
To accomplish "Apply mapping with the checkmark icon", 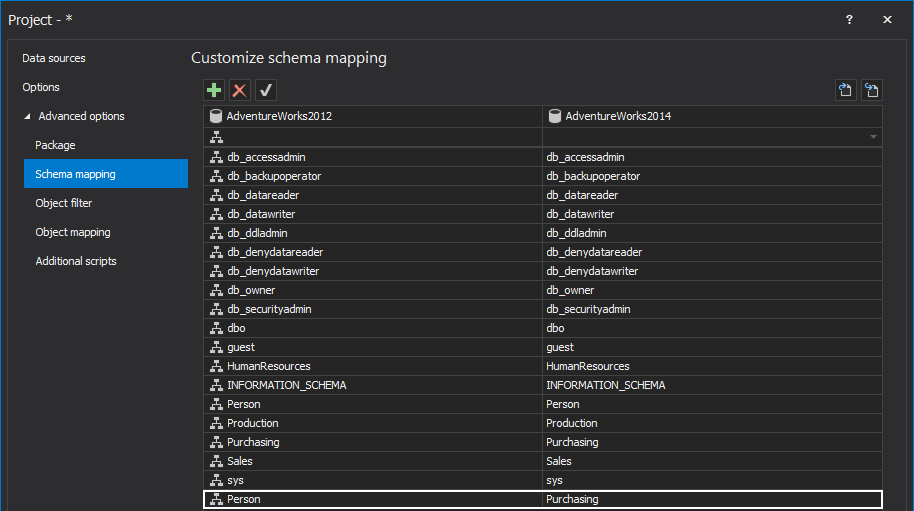I will 266,90.
